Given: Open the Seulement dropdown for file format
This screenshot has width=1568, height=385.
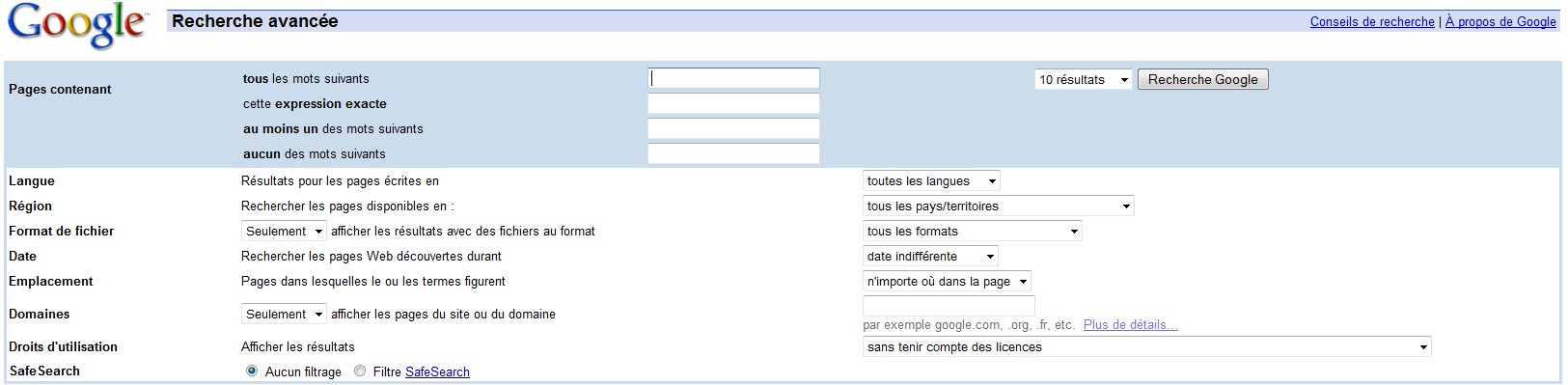Looking at the screenshot, I should [284, 231].
